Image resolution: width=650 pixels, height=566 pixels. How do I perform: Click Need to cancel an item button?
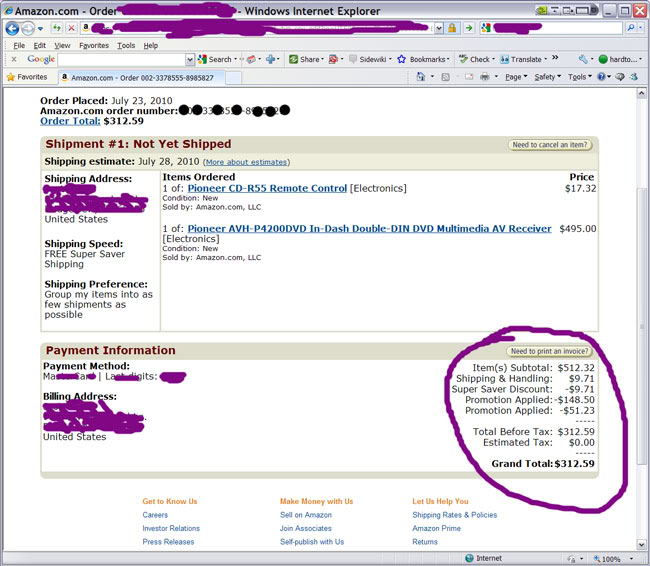click(x=550, y=145)
